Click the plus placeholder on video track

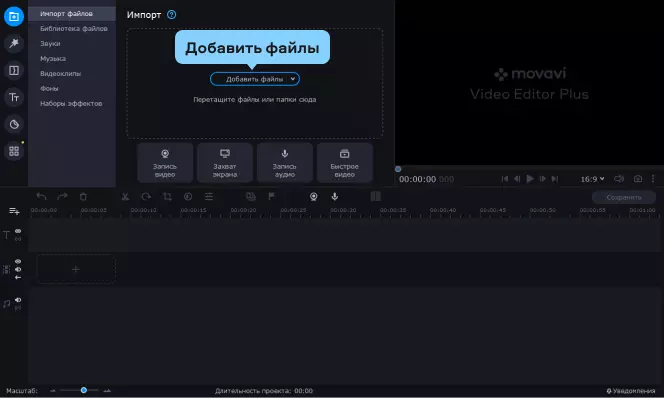coord(76,269)
